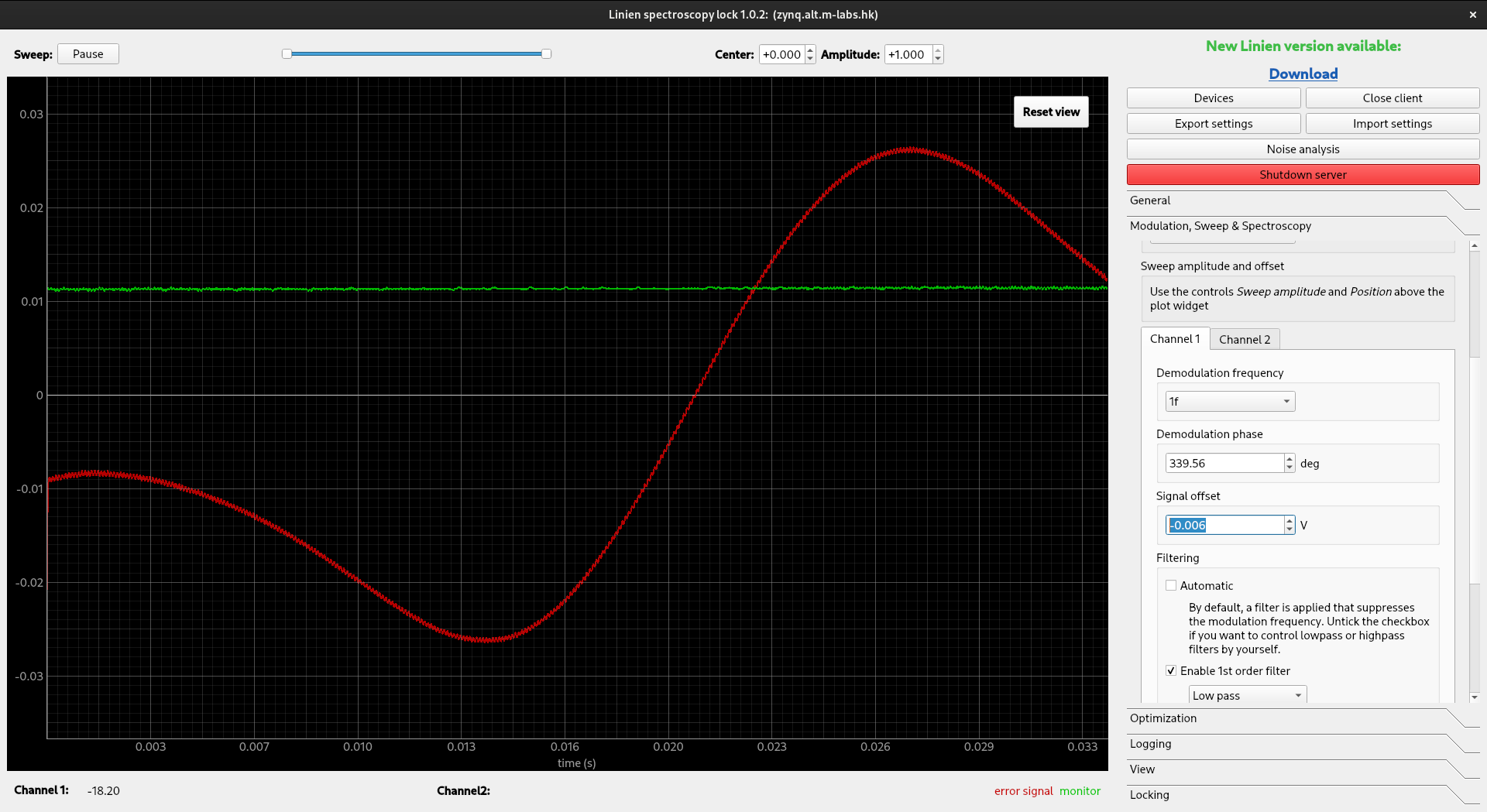Click the Signal offset input field

tap(1224, 525)
